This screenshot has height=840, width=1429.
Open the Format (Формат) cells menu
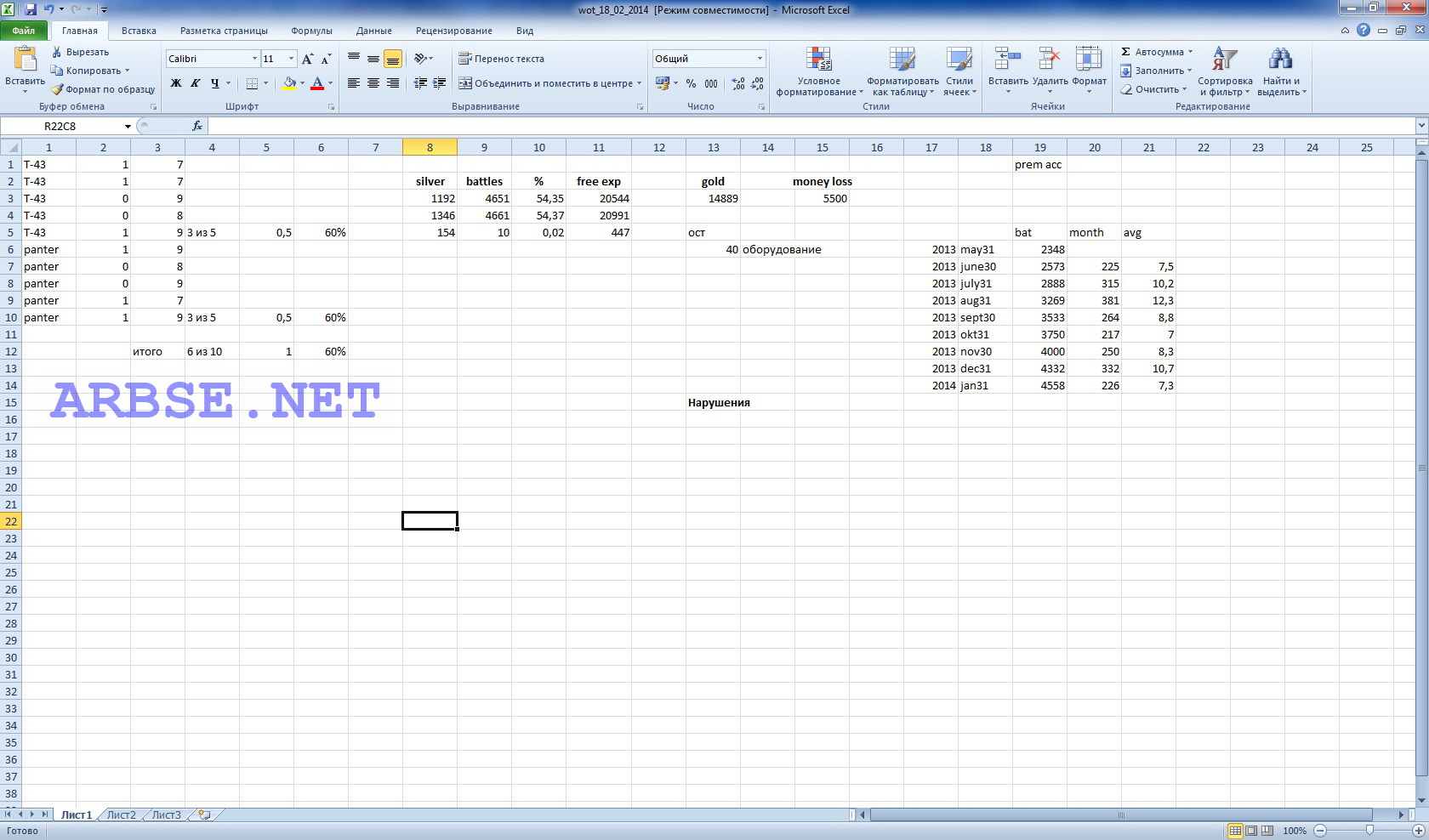pos(1089,72)
